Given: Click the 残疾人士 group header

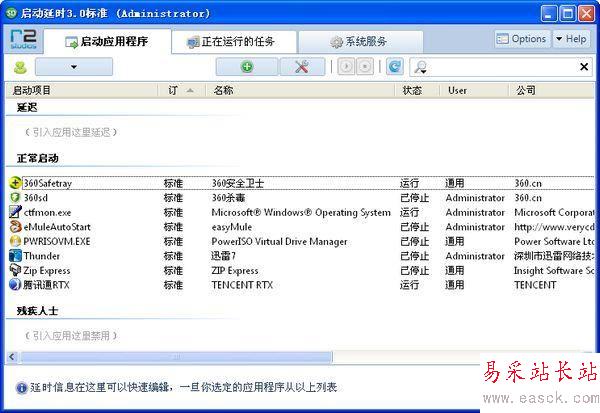Looking at the screenshot, I should coord(38,311).
